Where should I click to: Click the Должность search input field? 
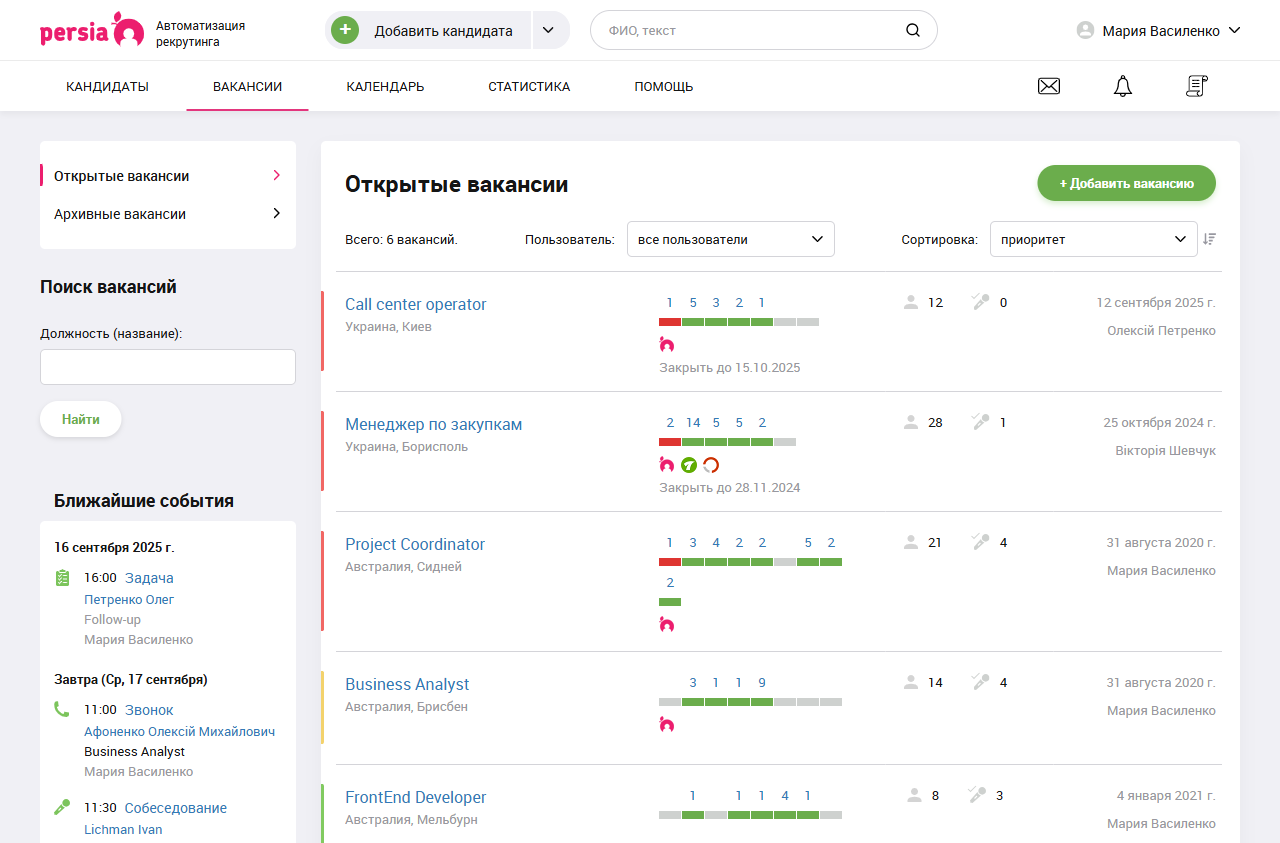coord(167,367)
